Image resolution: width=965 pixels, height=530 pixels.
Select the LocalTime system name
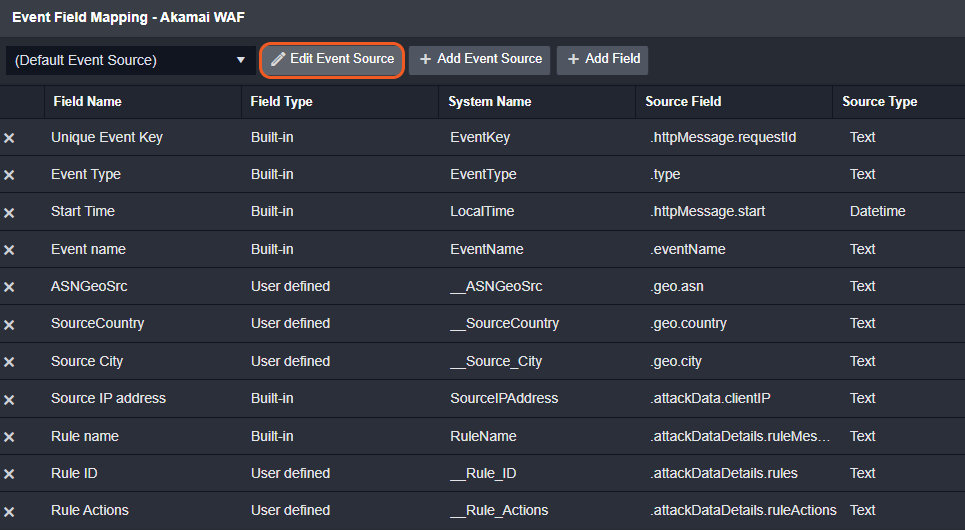coord(482,211)
